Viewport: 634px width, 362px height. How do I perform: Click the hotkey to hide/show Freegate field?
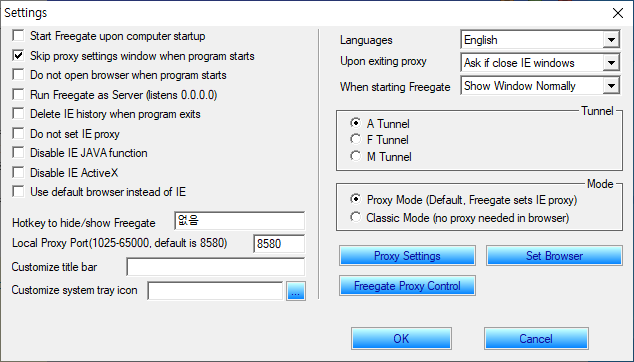(239, 221)
